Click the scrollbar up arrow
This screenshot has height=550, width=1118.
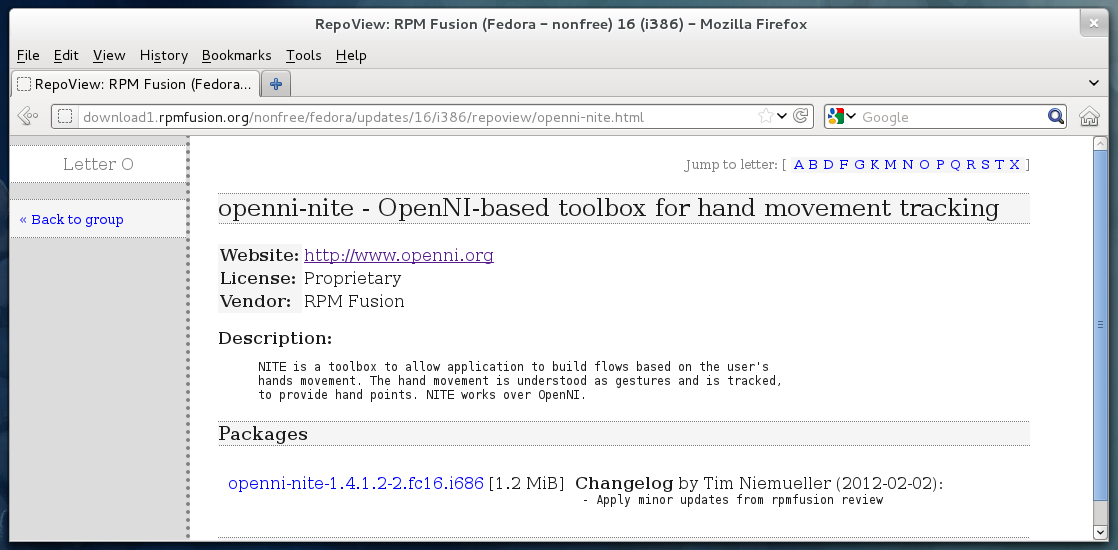click(x=1099, y=143)
